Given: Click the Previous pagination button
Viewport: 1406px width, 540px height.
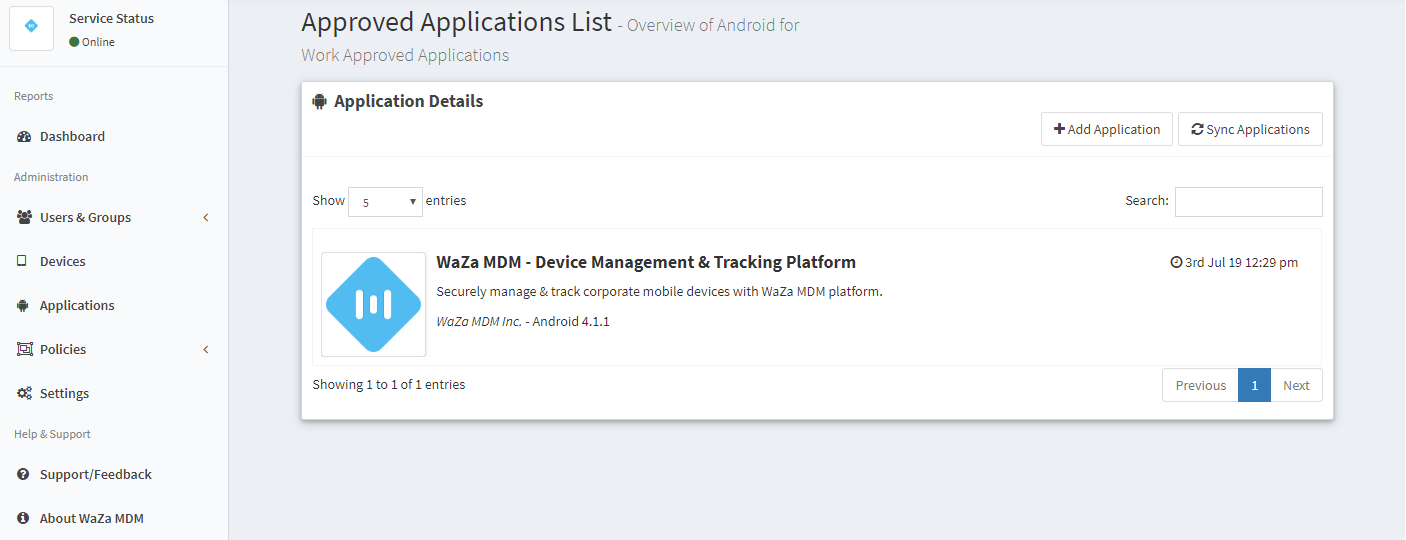Looking at the screenshot, I should [1200, 385].
